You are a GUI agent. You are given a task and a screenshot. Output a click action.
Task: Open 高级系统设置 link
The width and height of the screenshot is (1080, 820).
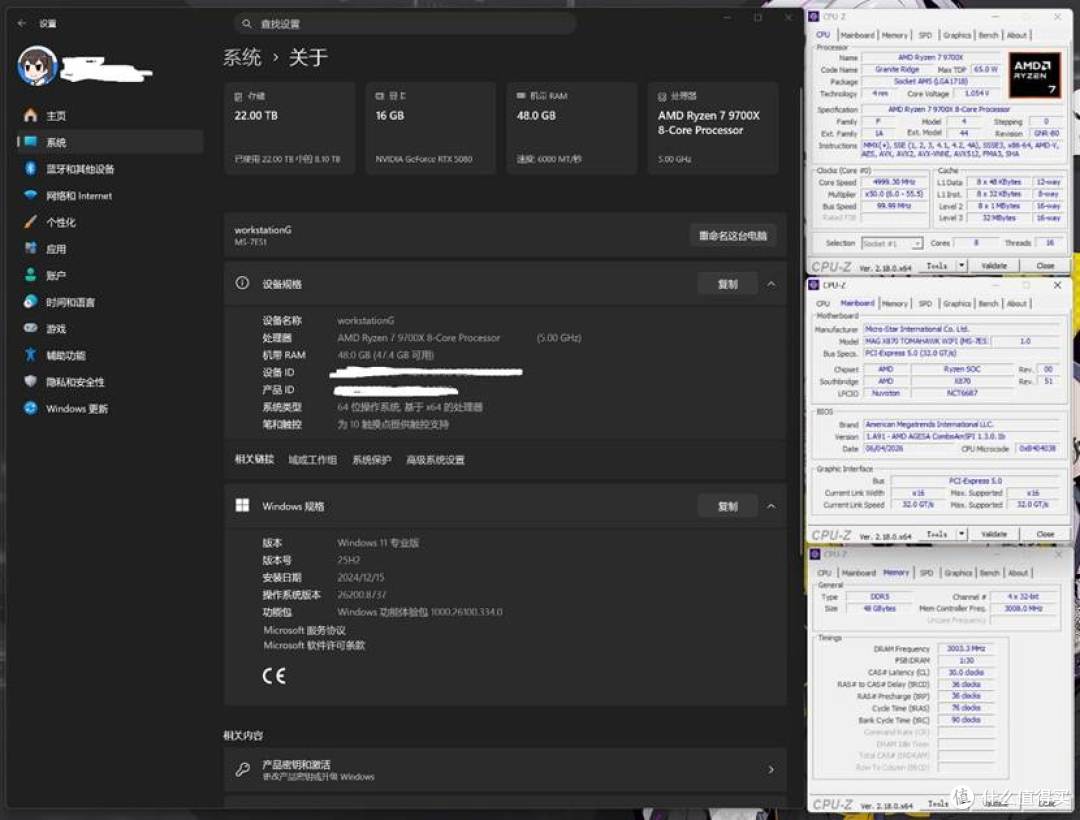[x=435, y=460]
